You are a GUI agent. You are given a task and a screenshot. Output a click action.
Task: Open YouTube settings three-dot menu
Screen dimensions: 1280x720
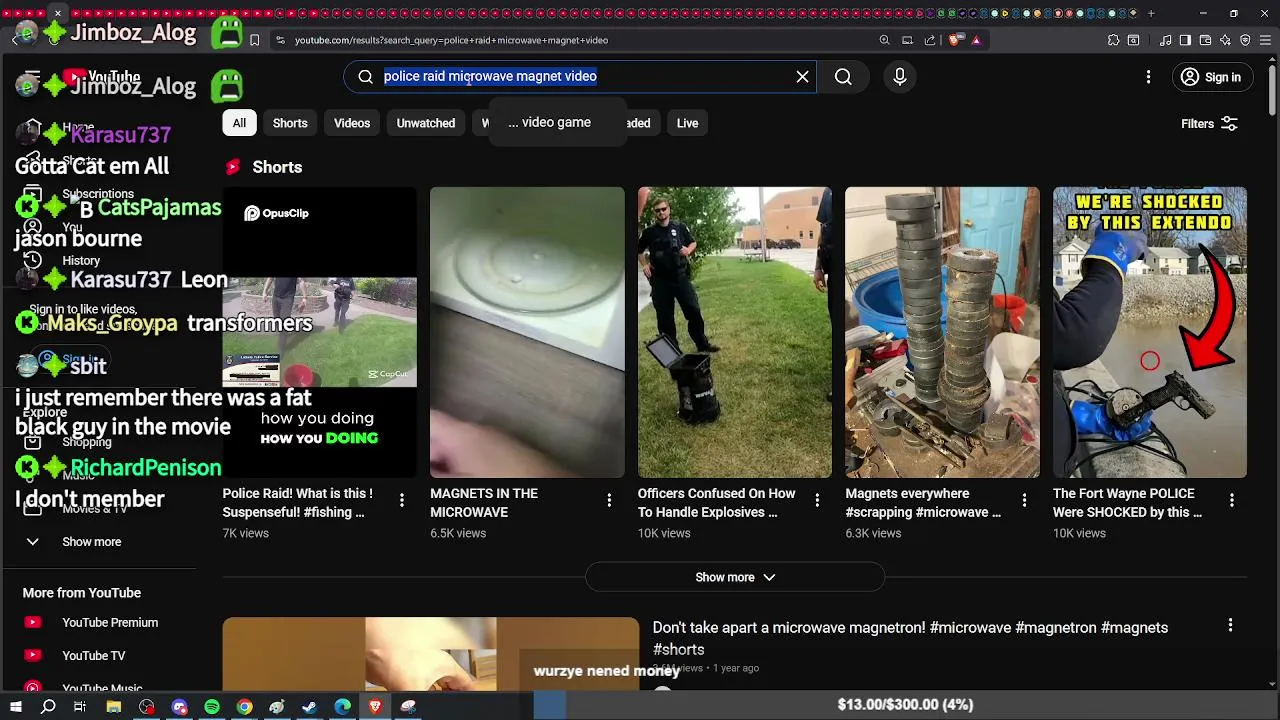click(1148, 77)
